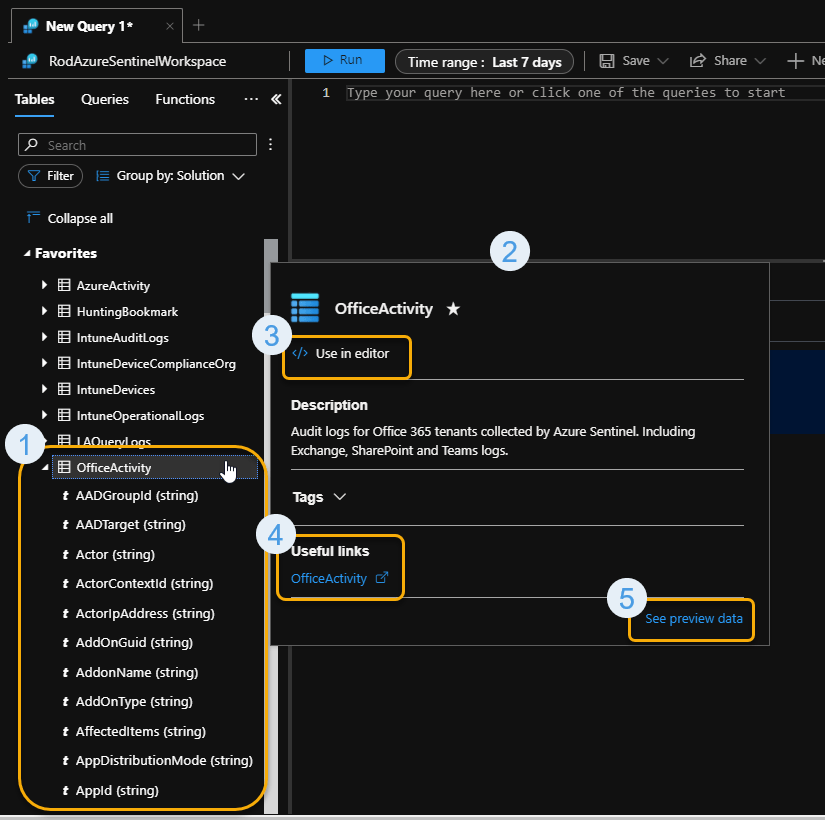Viewport: 825px width, 820px height.
Task: Expand the AzureActivity table in Favorites
Action: click(44, 285)
